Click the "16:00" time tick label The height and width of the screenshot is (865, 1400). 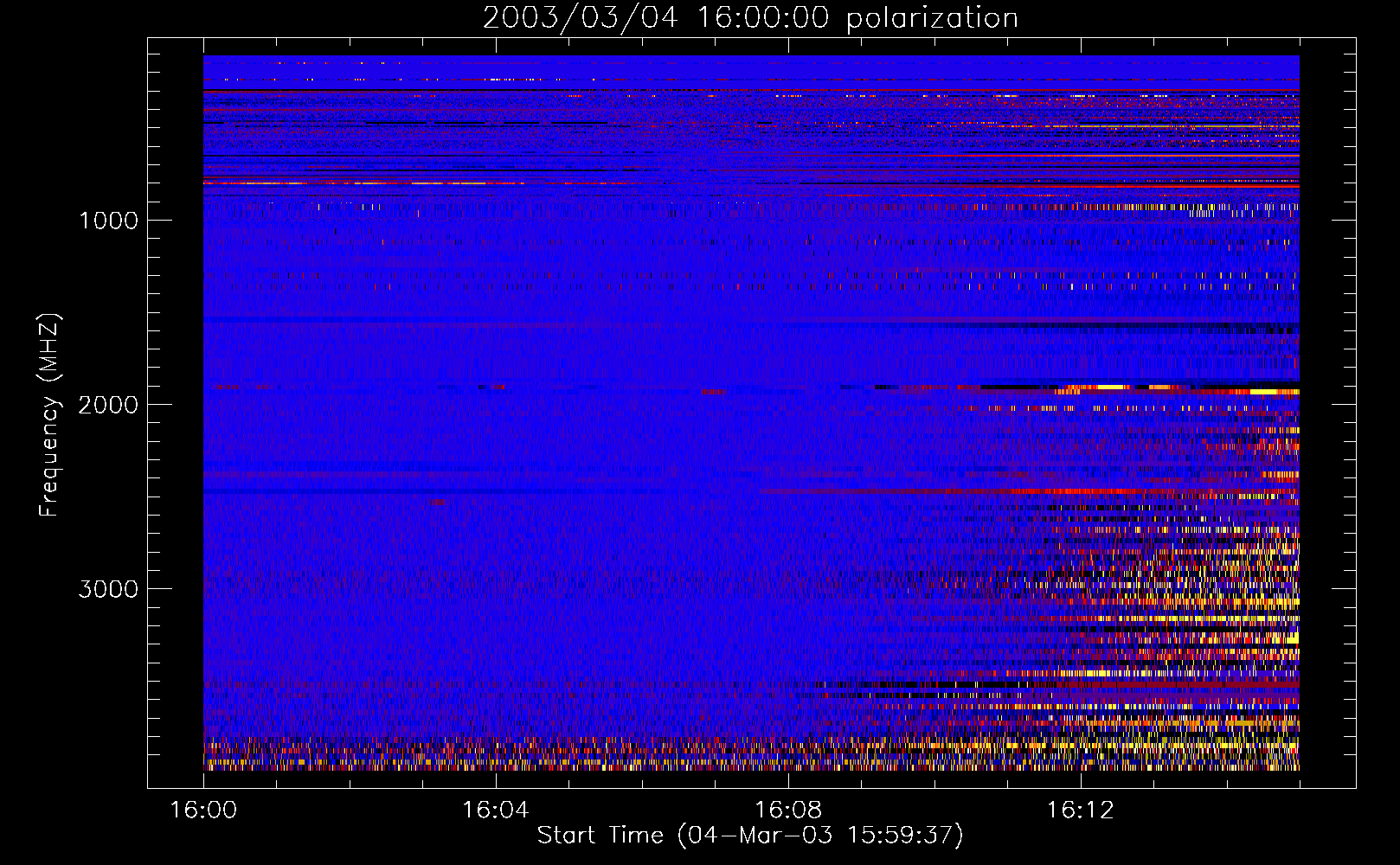click(x=203, y=811)
